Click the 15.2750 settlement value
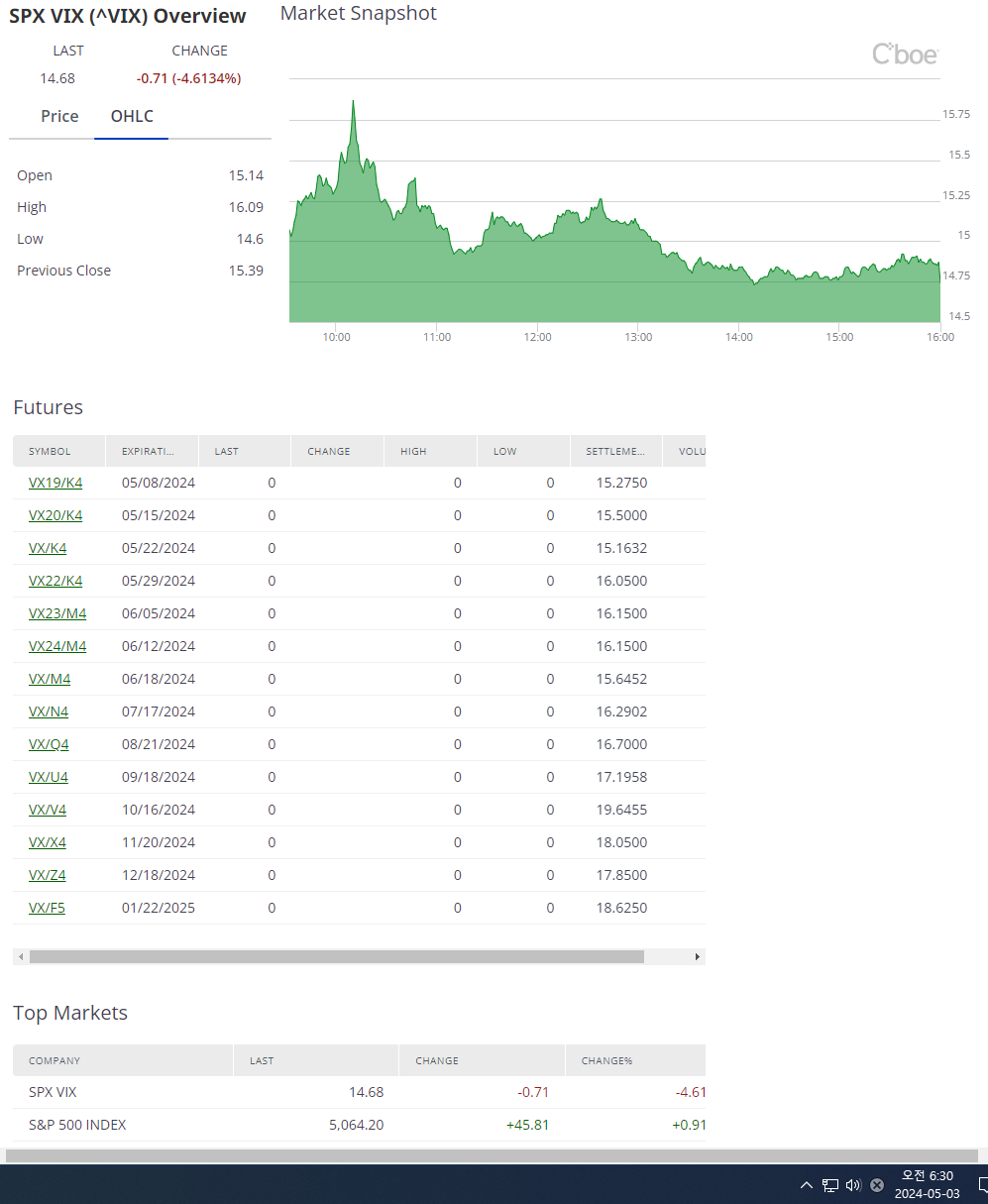988x1204 pixels. (x=621, y=483)
